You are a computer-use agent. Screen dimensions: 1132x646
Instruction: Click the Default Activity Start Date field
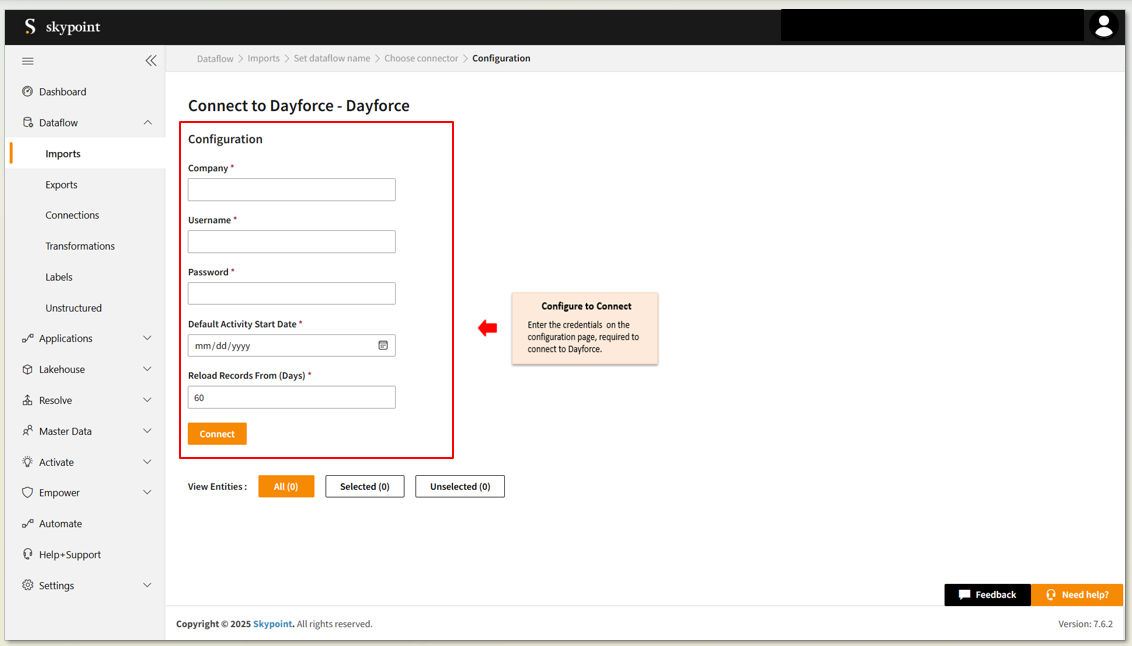pyautogui.click(x=292, y=346)
